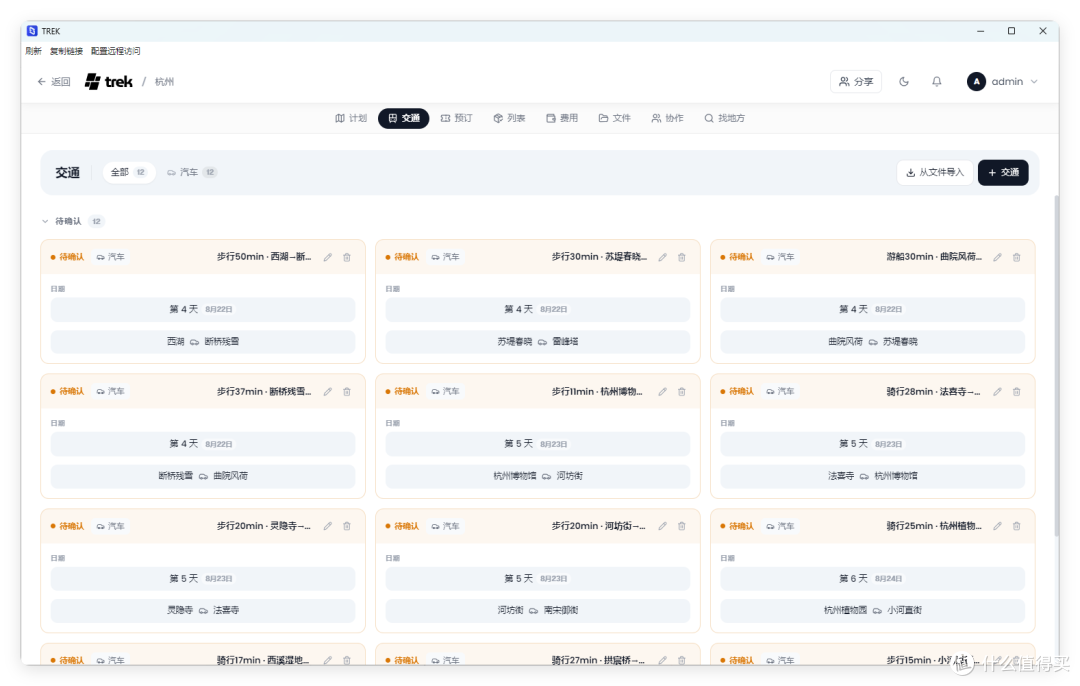Open the 预订 tab
This screenshot has height=686, width=1080.
[457, 118]
